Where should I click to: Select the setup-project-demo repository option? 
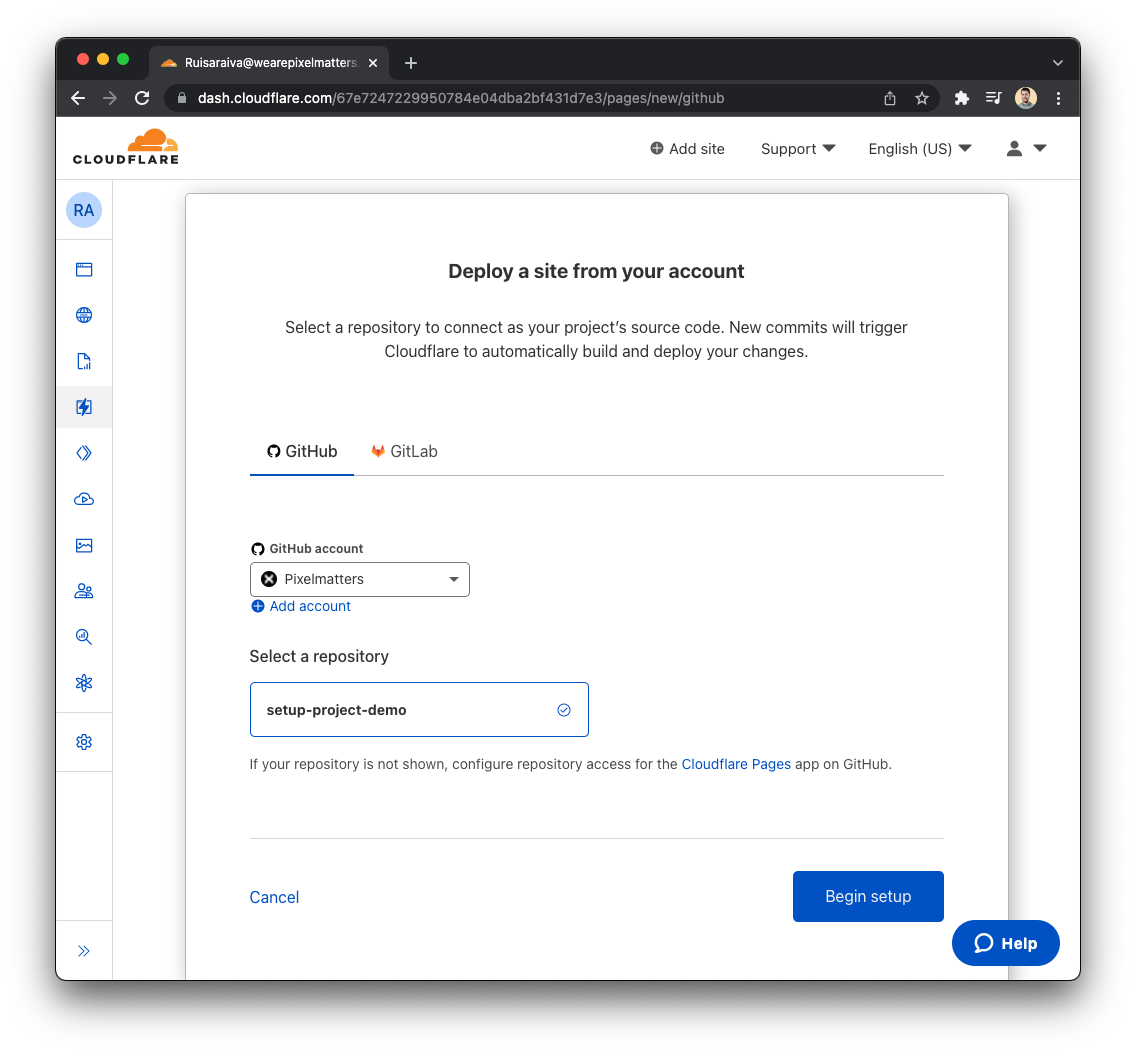(419, 710)
